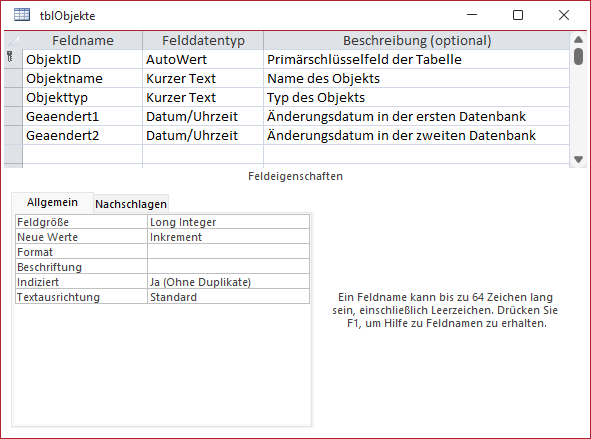The height and width of the screenshot is (439, 591).
Task: Click the Textausrichtung property label
Action: click(81, 297)
